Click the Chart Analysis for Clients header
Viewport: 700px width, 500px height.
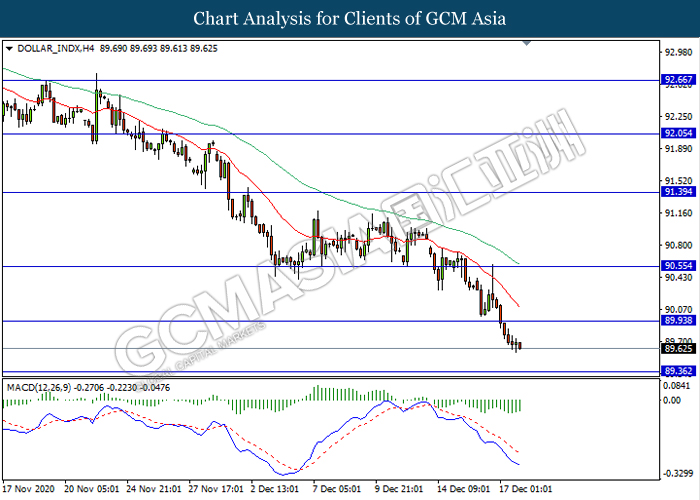click(x=350, y=18)
